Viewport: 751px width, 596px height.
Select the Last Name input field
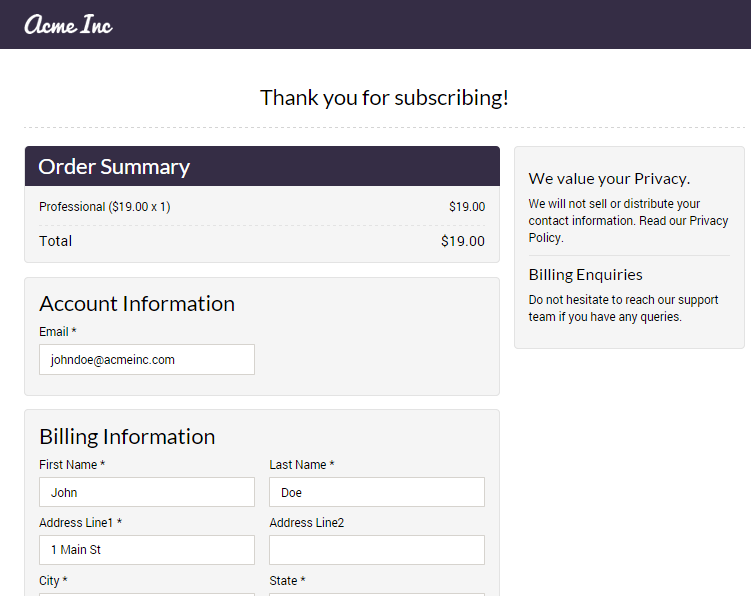click(x=377, y=492)
